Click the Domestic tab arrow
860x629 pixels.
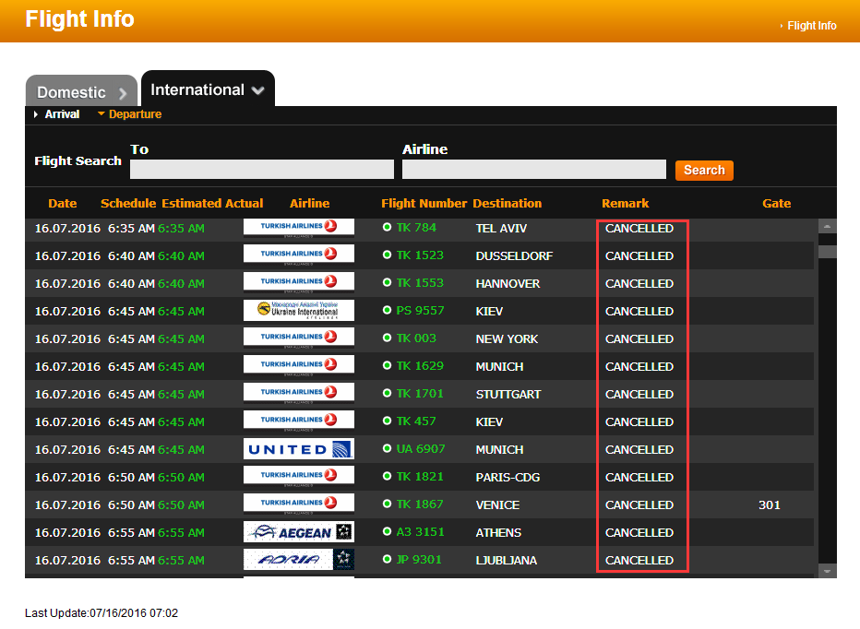click(123, 93)
